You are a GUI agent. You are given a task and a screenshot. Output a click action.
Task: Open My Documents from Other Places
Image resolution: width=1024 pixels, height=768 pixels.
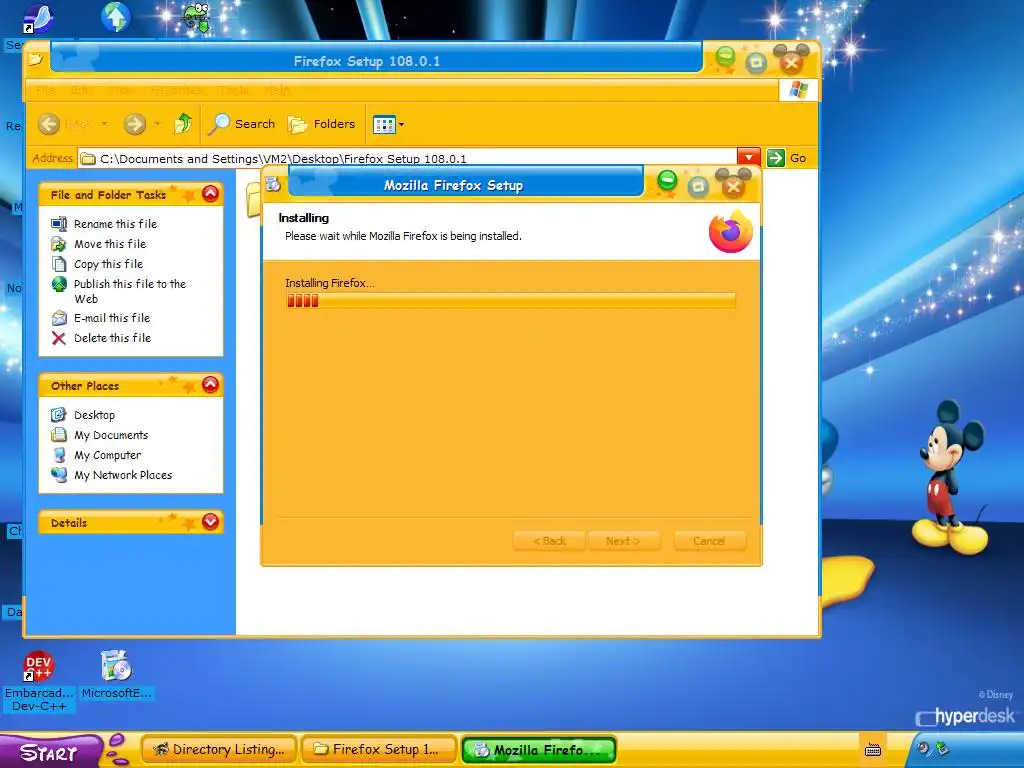tap(111, 435)
